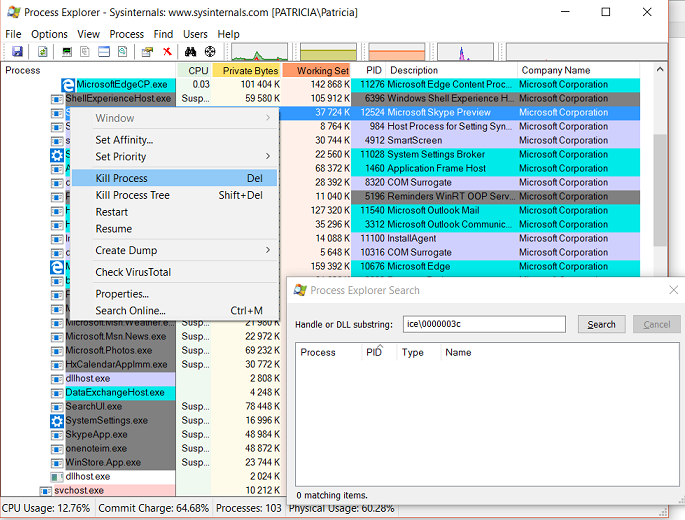Viewport: 685px width, 520px height.
Task: Click the Microsoft.Photos.exe process icon
Action: pos(57,351)
